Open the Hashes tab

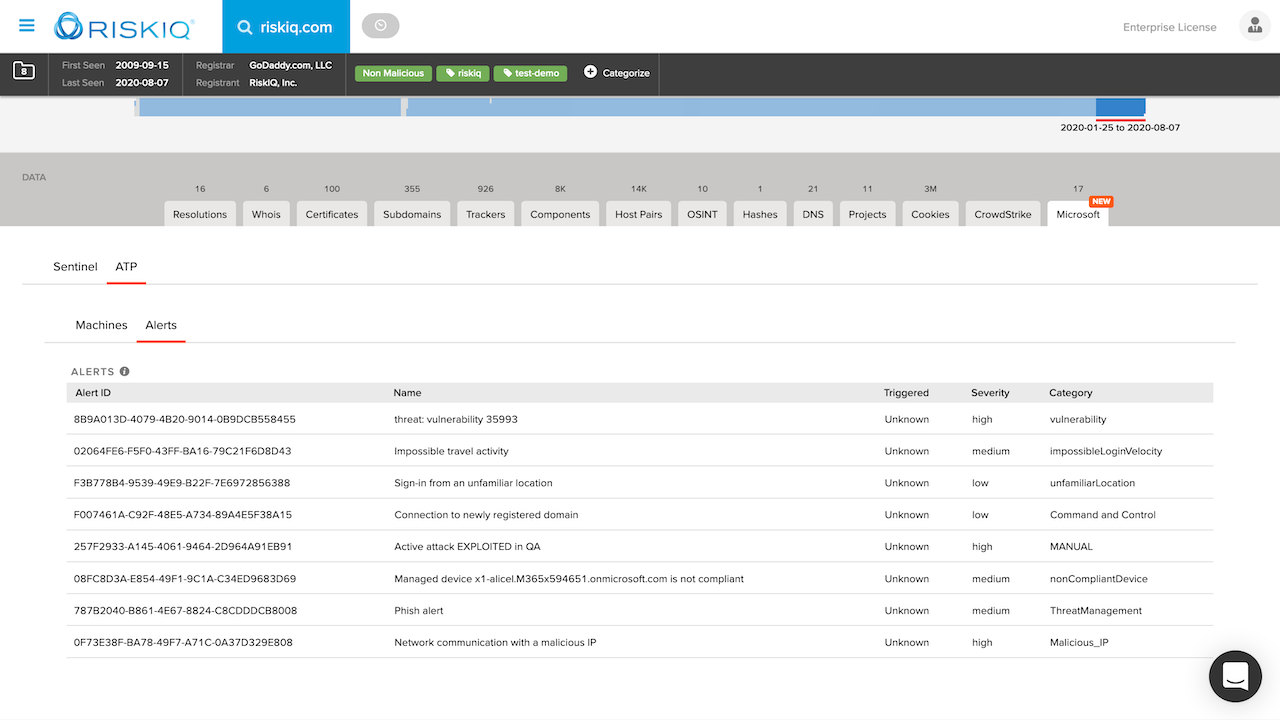point(760,214)
